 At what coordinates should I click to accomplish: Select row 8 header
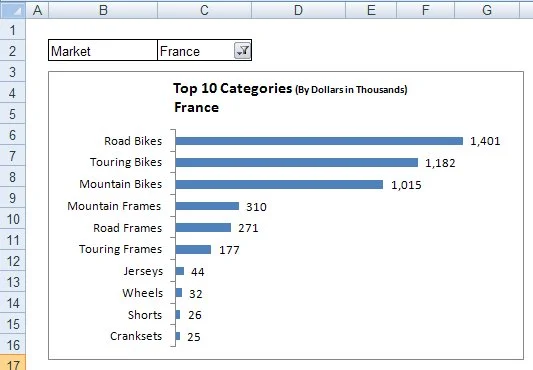[x=13, y=177]
